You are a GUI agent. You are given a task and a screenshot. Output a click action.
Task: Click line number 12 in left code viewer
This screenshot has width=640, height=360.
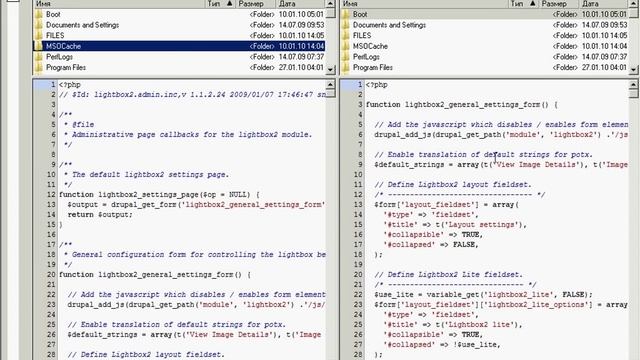(x=51, y=195)
